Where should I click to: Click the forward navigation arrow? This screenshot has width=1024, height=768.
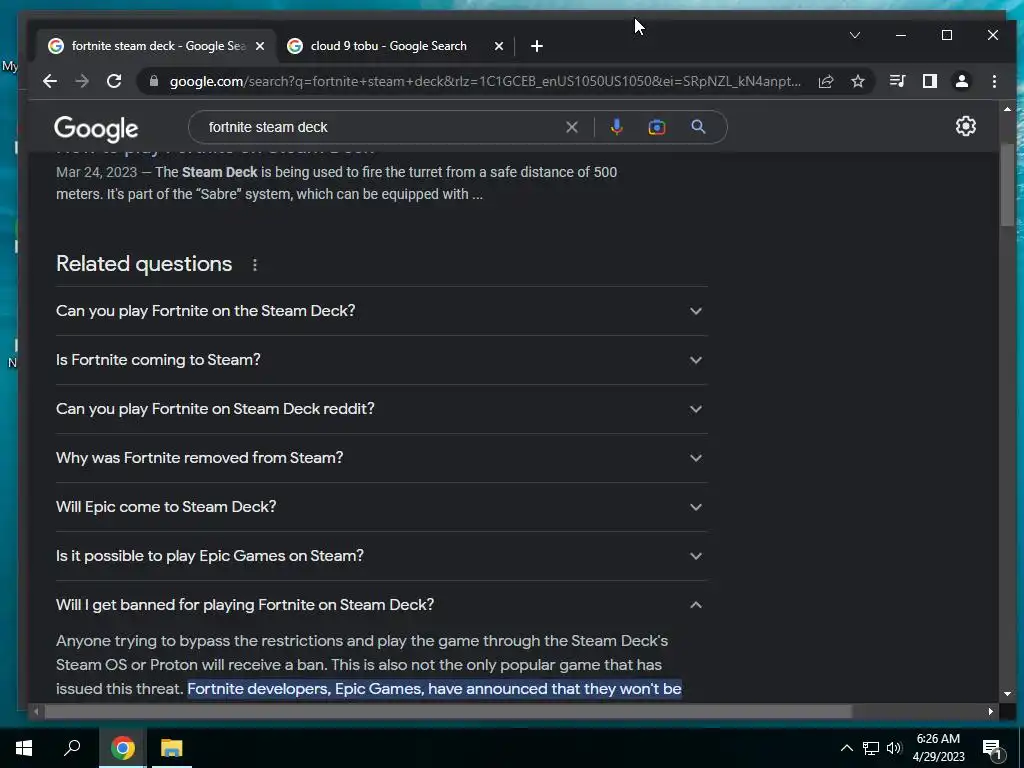click(82, 81)
